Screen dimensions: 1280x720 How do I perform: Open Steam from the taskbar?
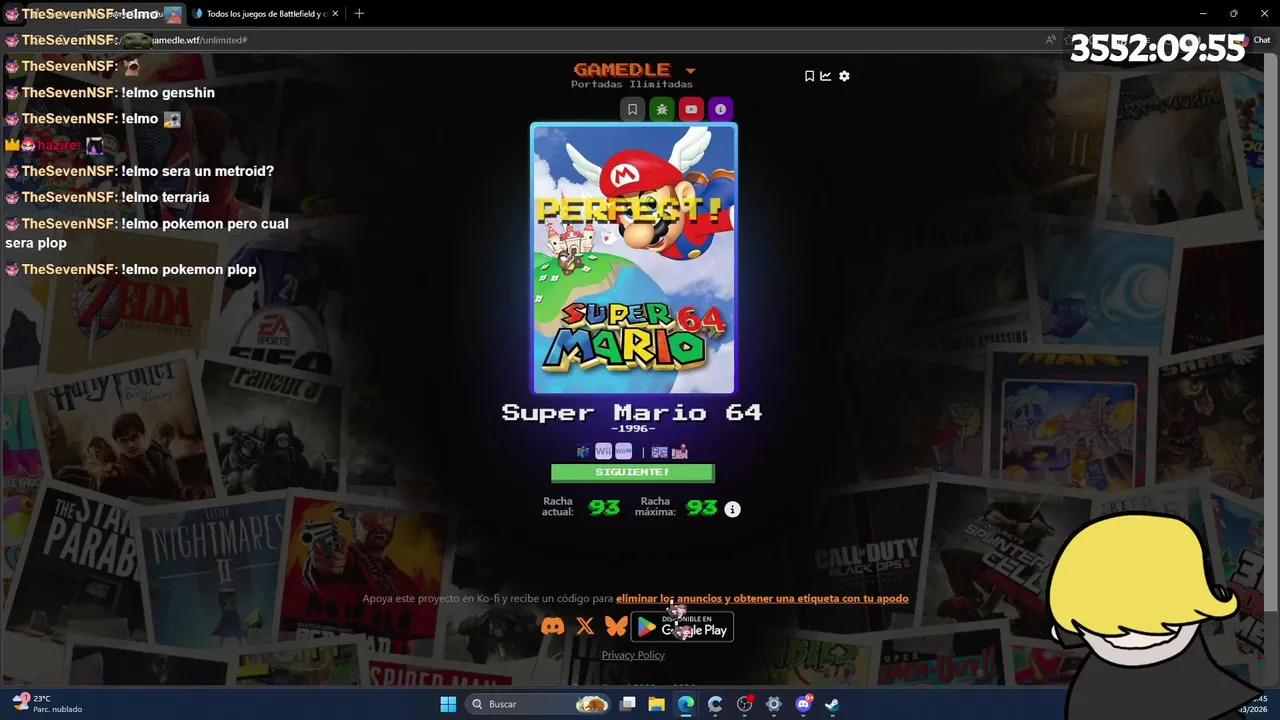832,704
